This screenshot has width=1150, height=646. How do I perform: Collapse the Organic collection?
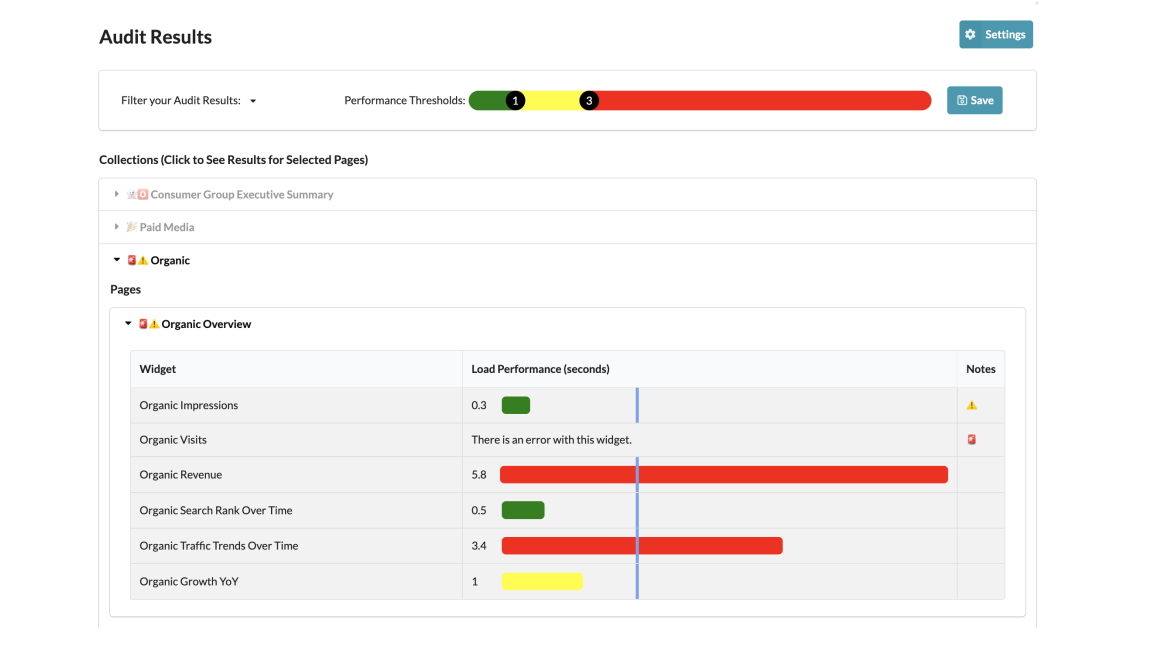117,261
